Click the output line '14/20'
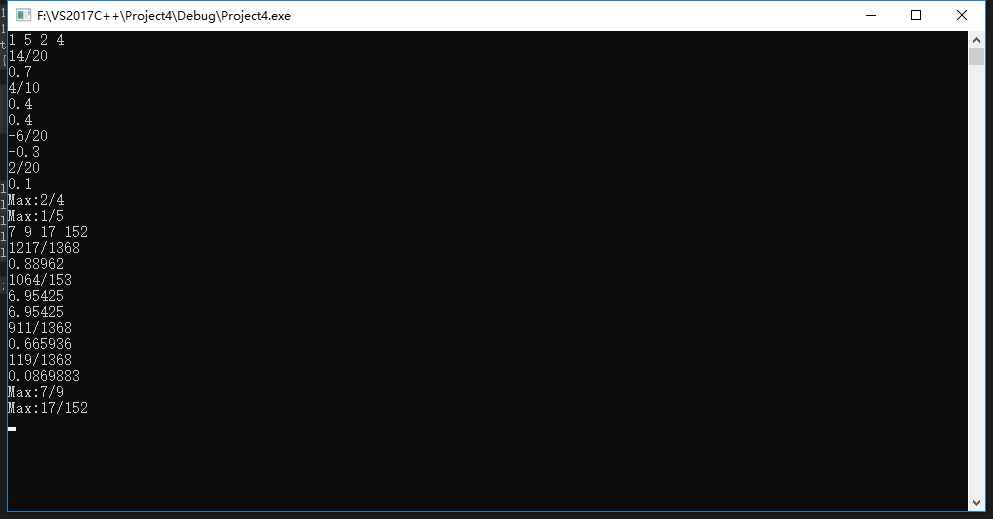The width and height of the screenshot is (993, 519). 28,56
